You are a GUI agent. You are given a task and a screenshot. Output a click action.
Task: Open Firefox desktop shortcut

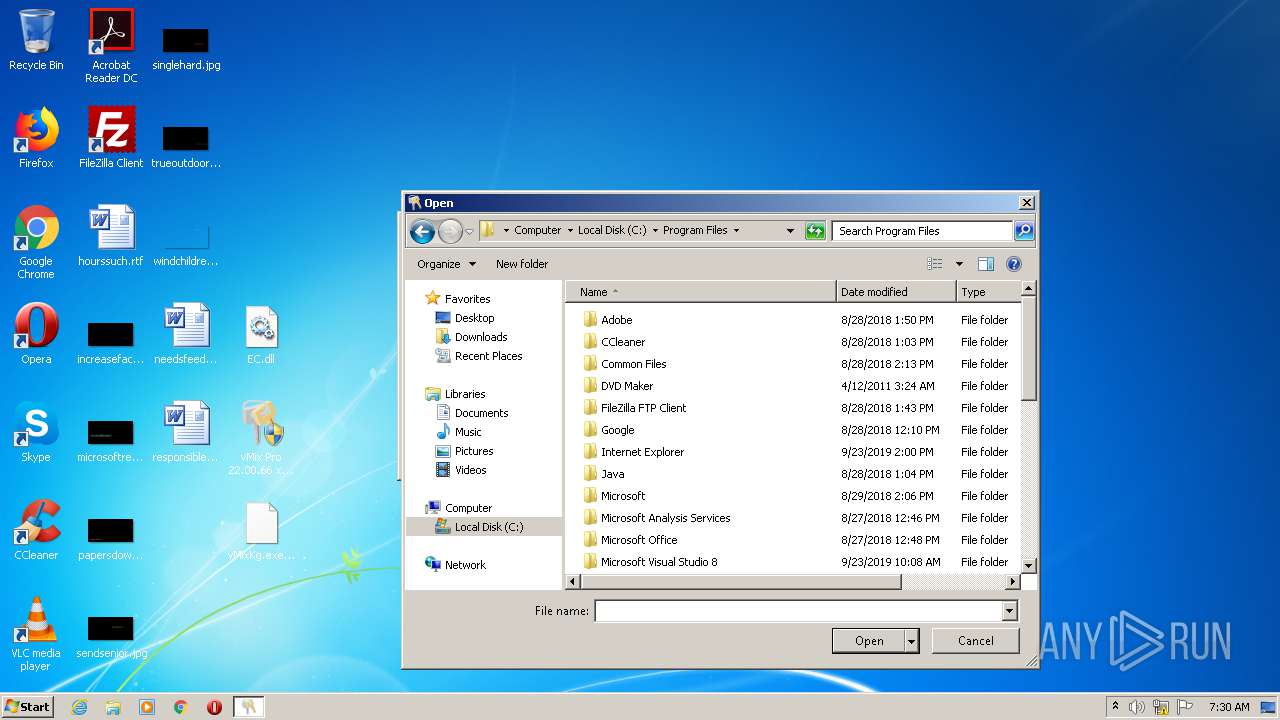click(x=36, y=138)
